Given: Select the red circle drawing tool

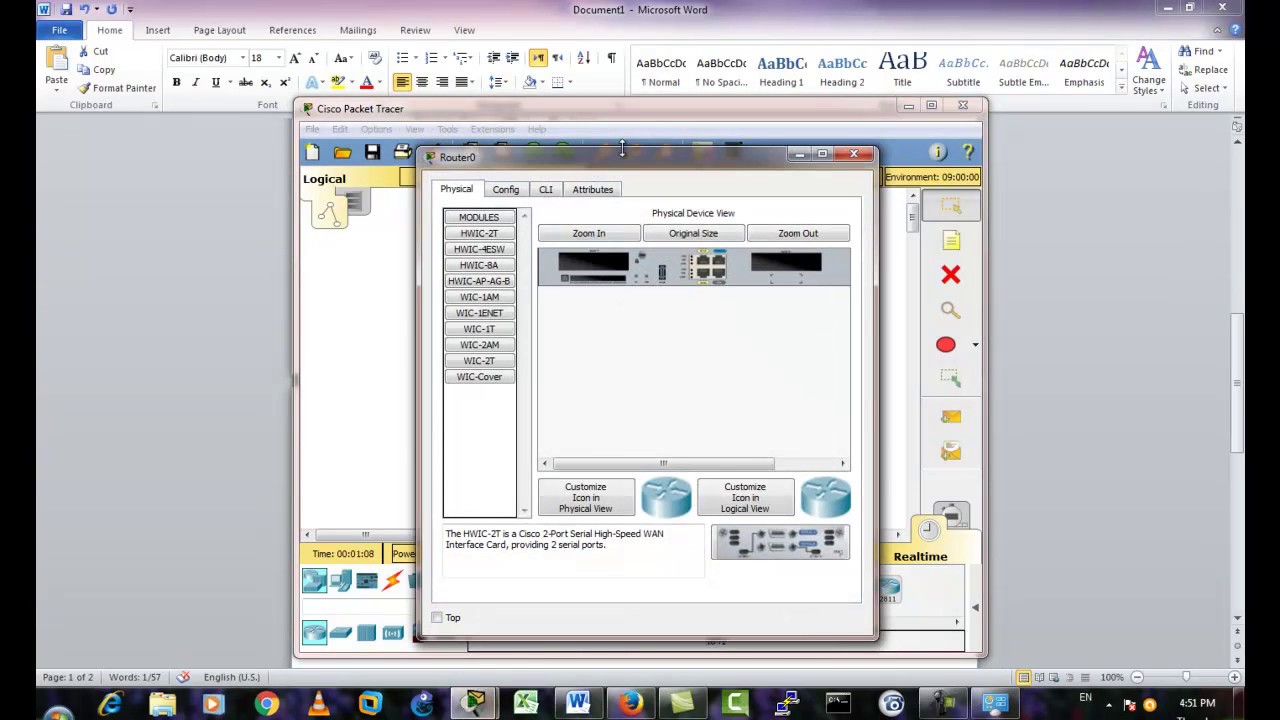Looking at the screenshot, I should pyautogui.click(x=945, y=345).
